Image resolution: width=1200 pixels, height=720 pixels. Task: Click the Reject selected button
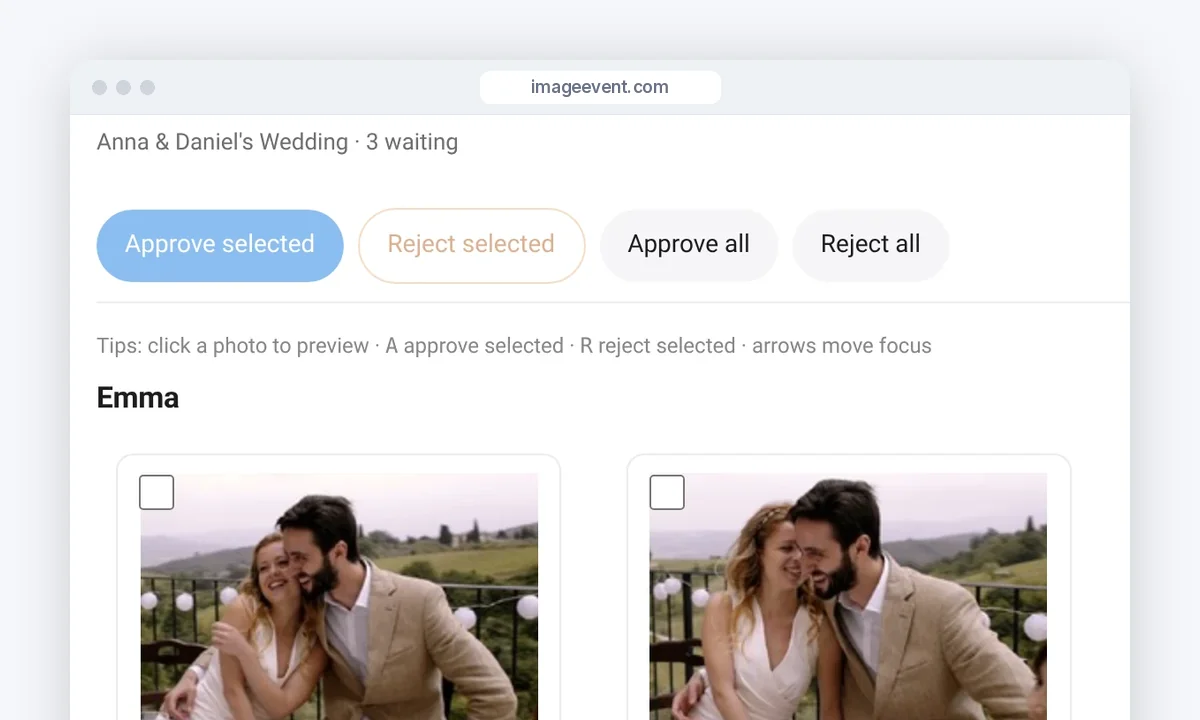[x=471, y=245]
